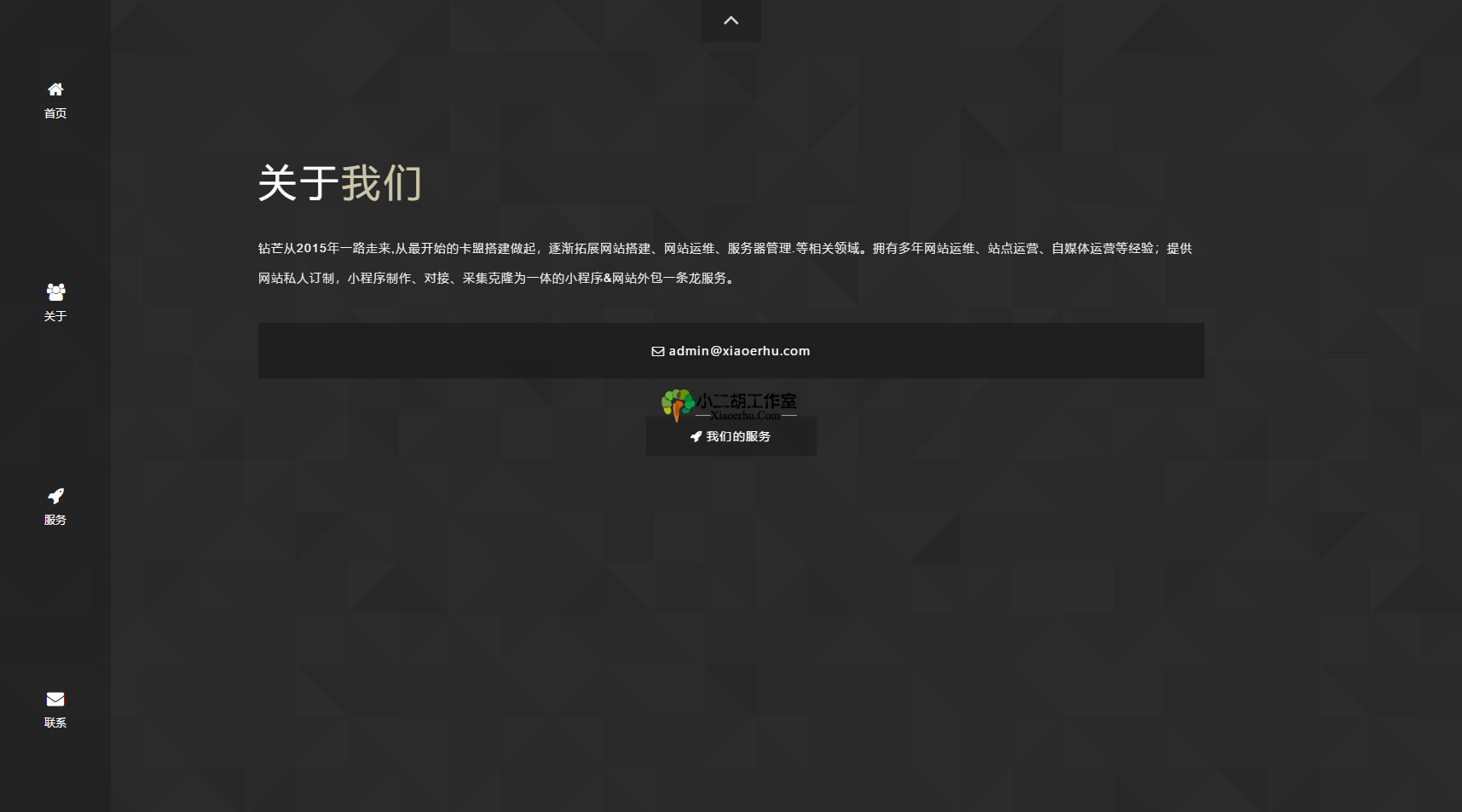Click the sidebar rocket icon for 服务
Viewport: 1462px width, 812px height.
pyautogui.click(x=55, y=496)
